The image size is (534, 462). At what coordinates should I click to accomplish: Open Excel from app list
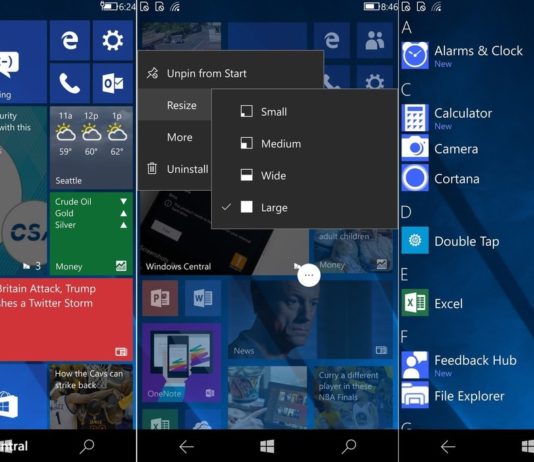coord(467,303)
